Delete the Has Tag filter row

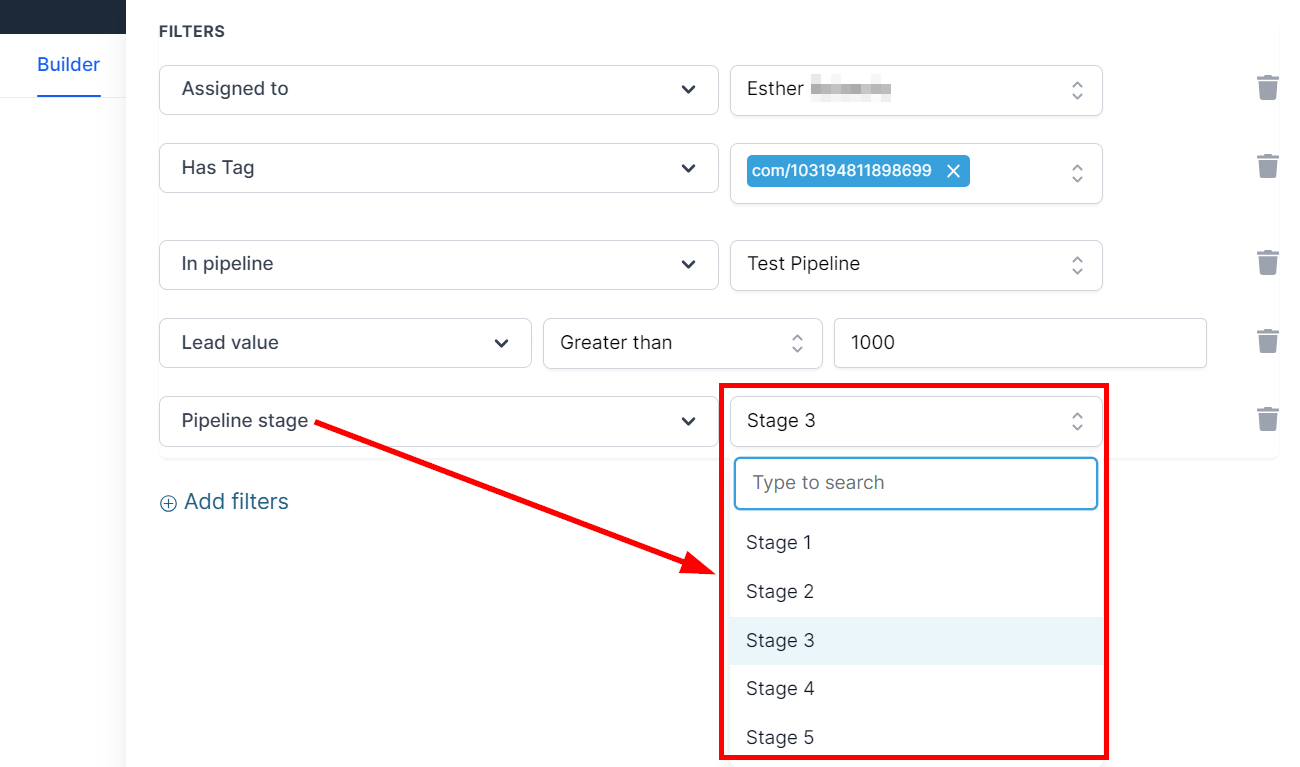click(1267, 166)
